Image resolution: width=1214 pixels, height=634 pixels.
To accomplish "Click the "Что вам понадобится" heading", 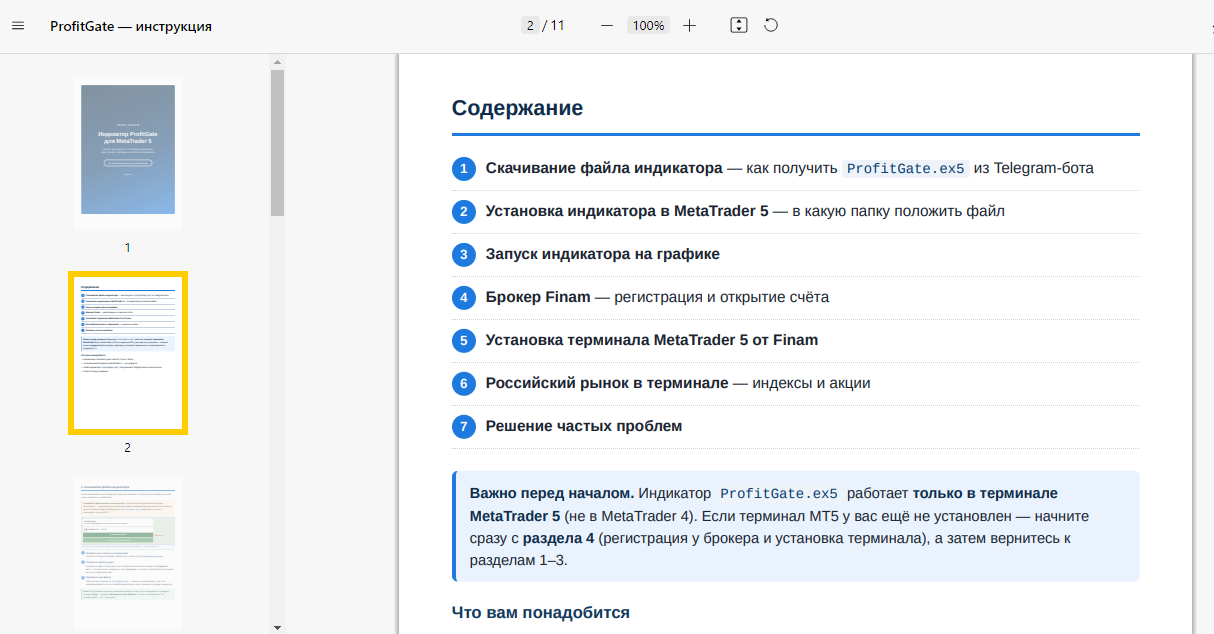I will click(x=541, y=612).
